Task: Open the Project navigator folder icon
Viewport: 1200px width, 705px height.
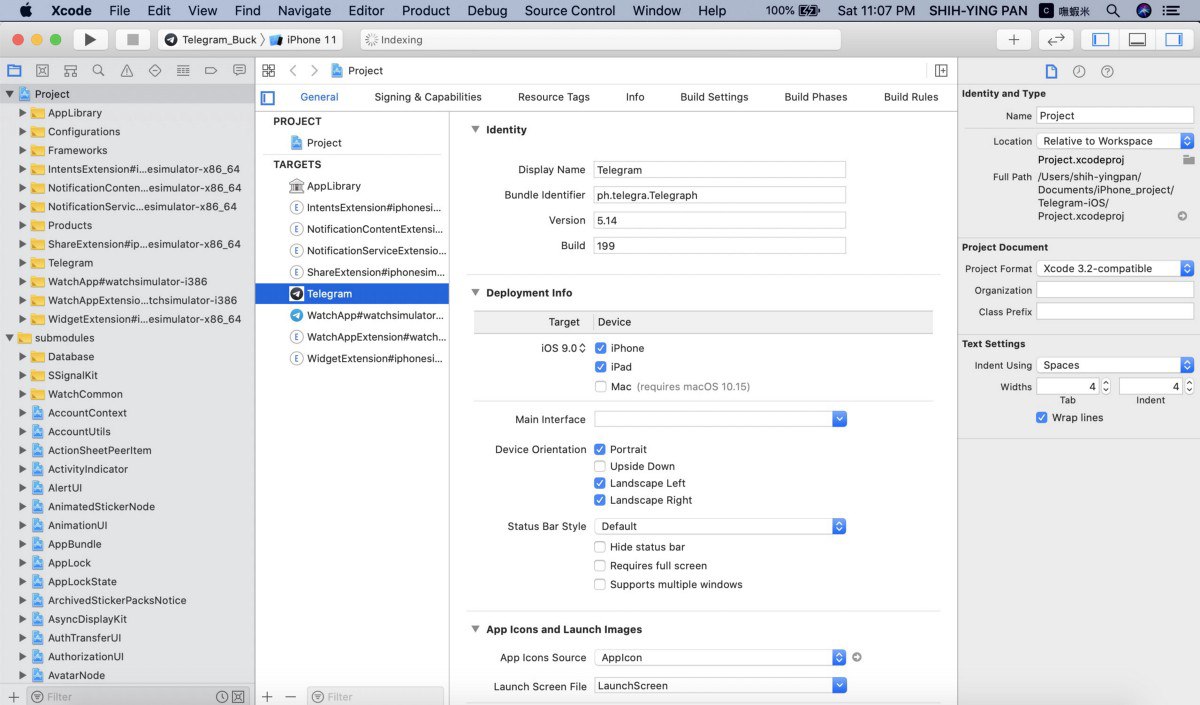Action: [x=14, y=71]
